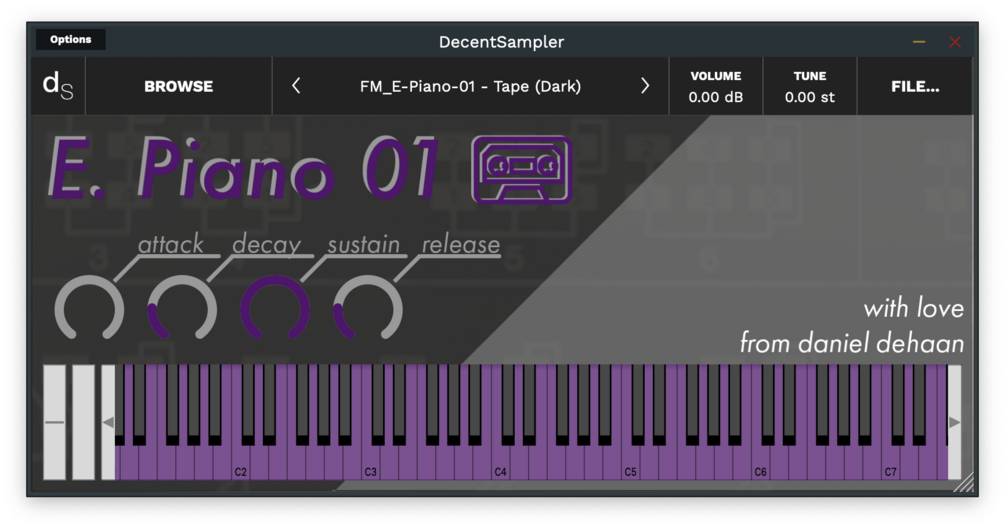Image resolution: width=1005 pixels, height=528 pixels.
Task: Click the pitch bend wheel strip
Action: click(54, 422)
